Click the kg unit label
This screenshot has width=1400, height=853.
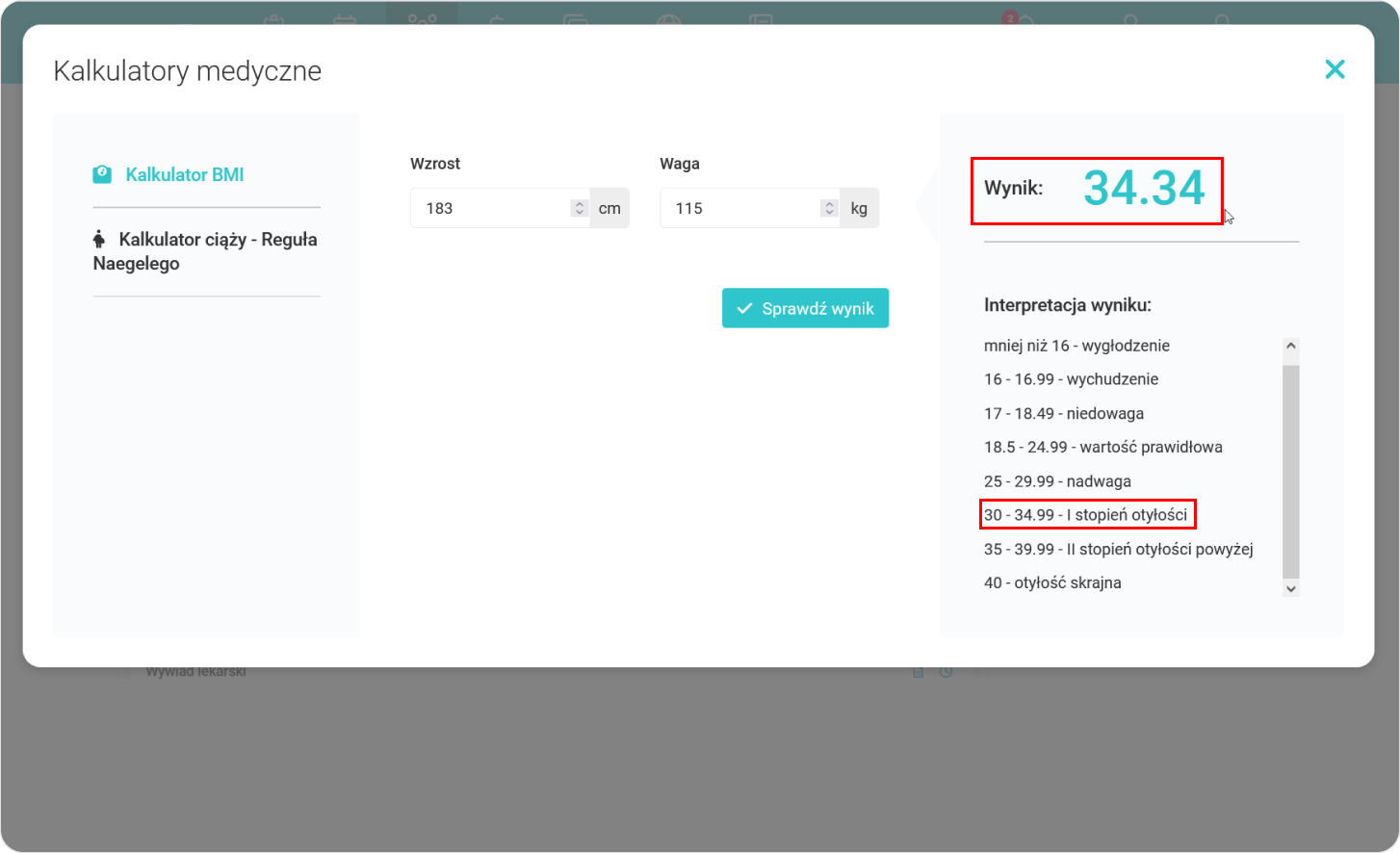click(859, 208)
